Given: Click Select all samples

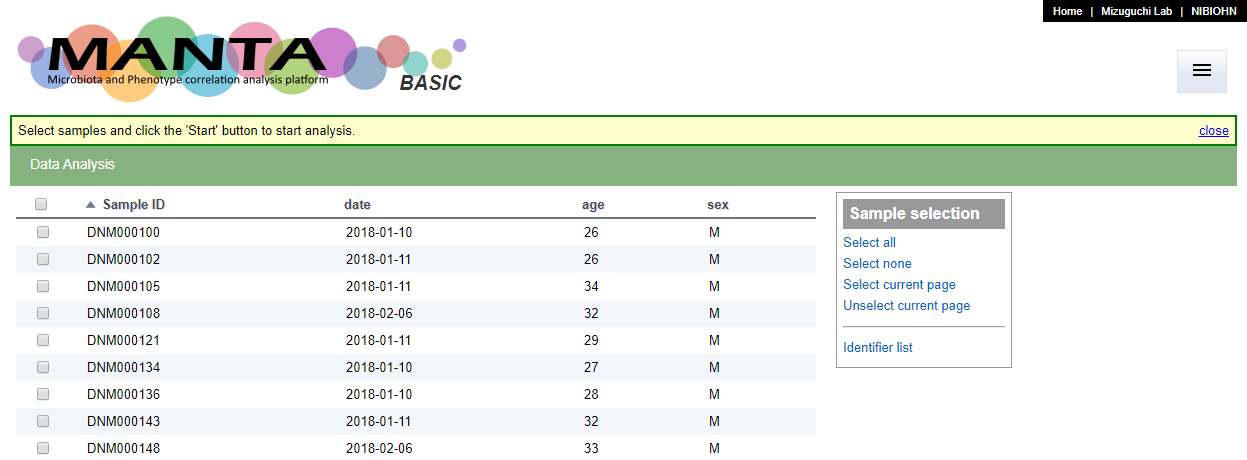Looking at the screenshot, I should click(869, 242).
